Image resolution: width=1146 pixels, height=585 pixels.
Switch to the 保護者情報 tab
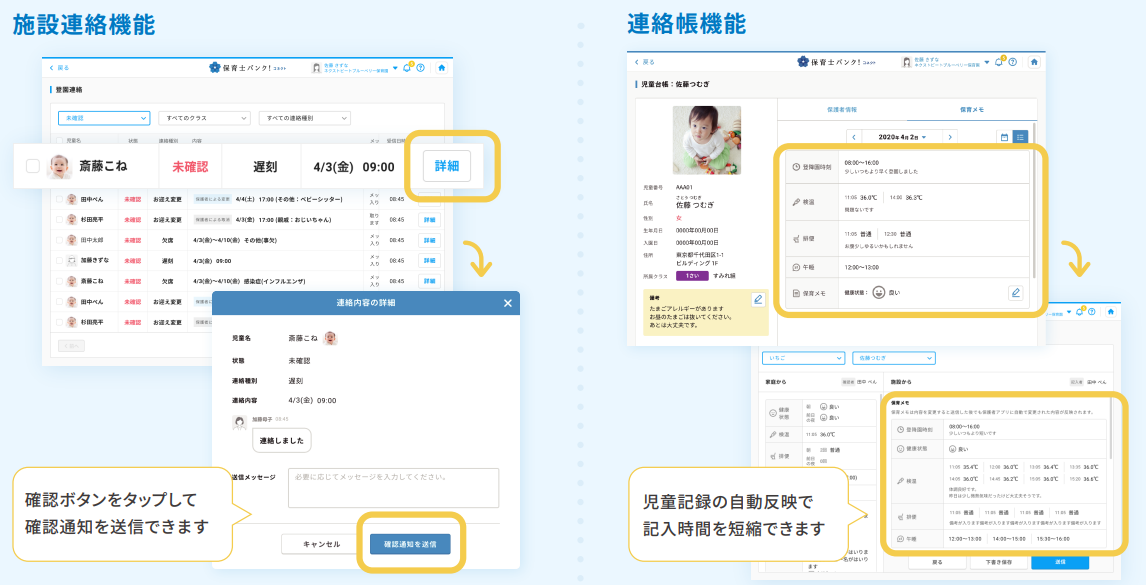click(x=841, y=108)
